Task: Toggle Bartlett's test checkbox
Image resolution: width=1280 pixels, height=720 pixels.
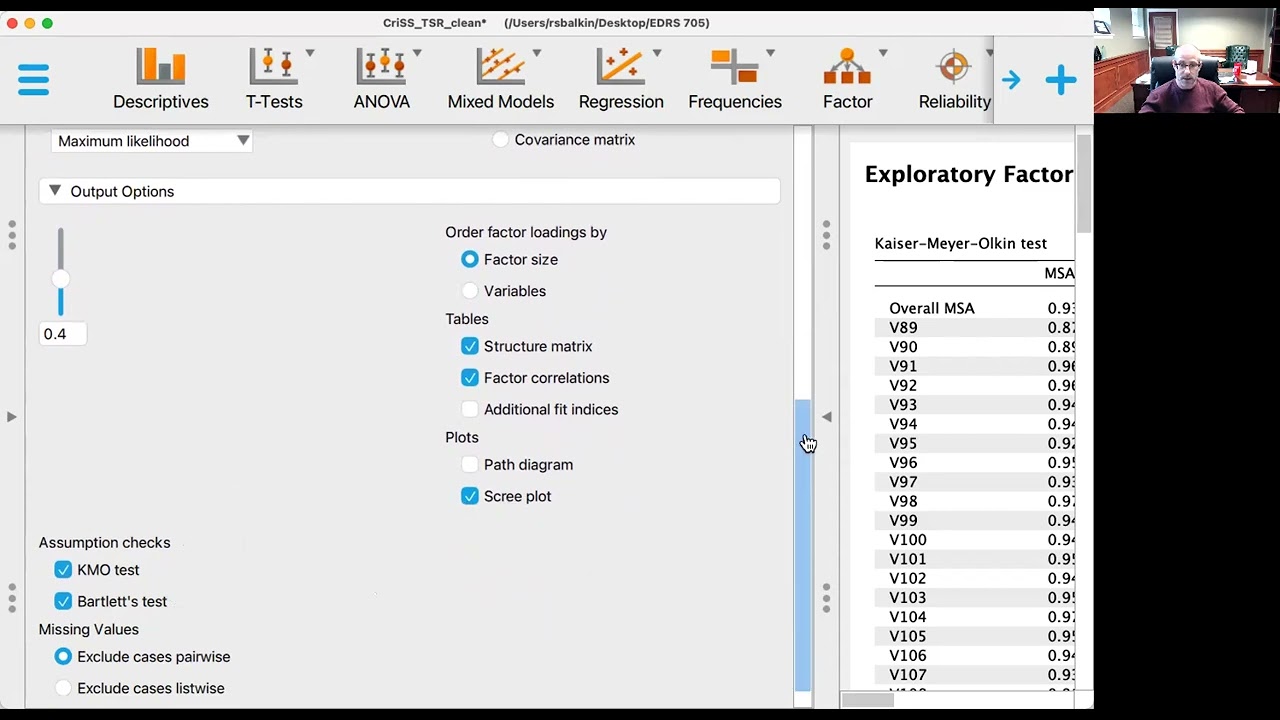Action: click(63, 601)
